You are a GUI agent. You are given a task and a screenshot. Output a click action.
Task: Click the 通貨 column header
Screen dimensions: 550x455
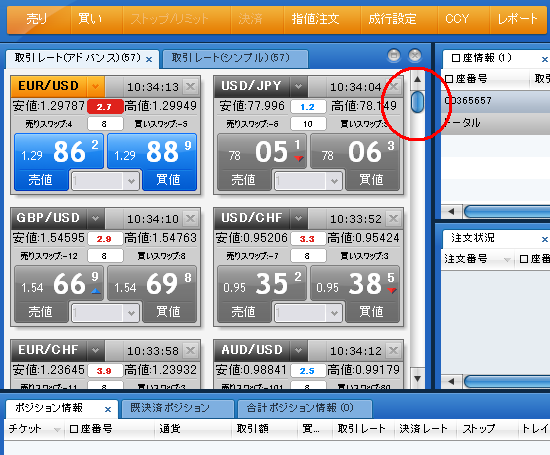[x=193, y=429]
